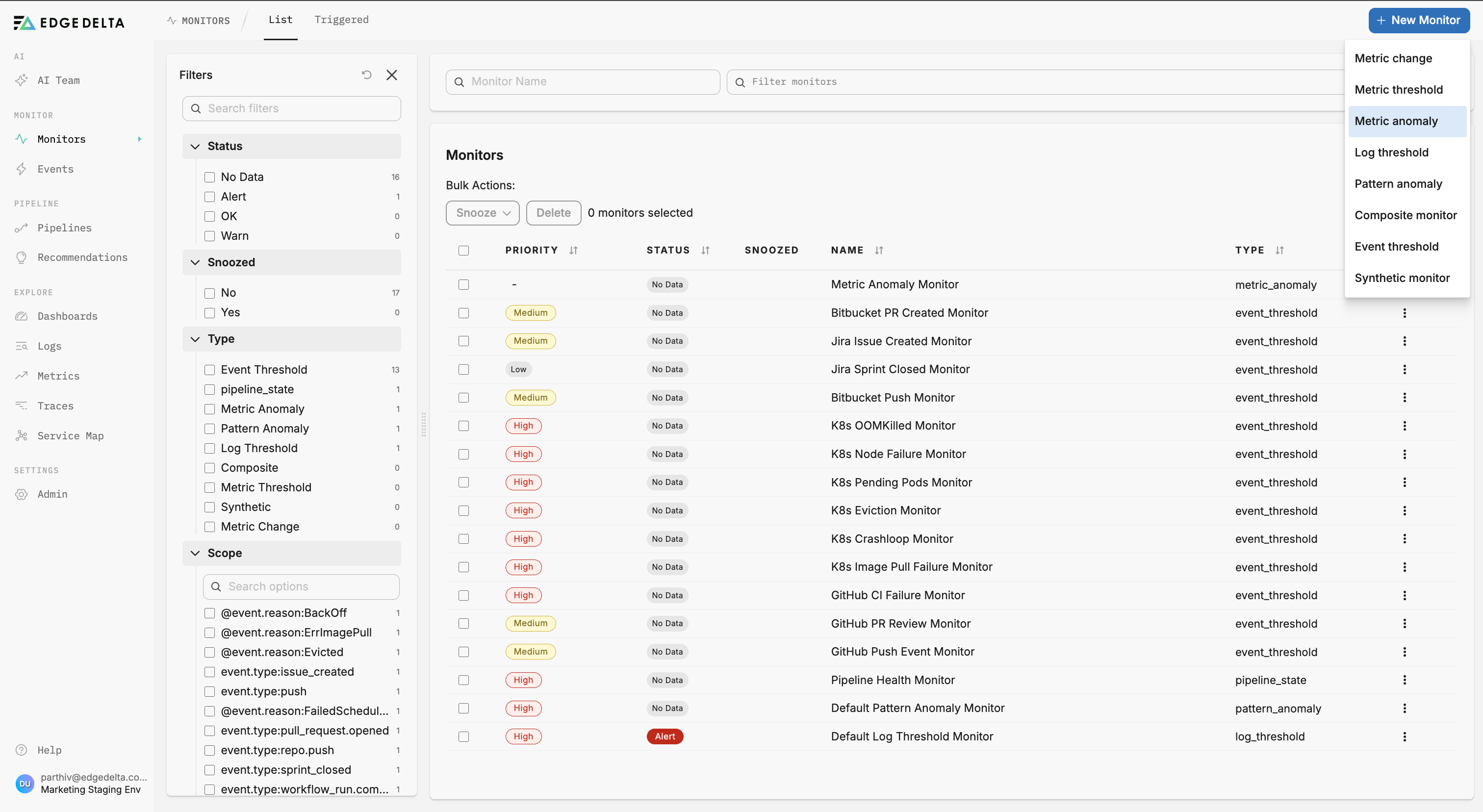
Task: Click the Service Map icon
Action: (21, 435)
